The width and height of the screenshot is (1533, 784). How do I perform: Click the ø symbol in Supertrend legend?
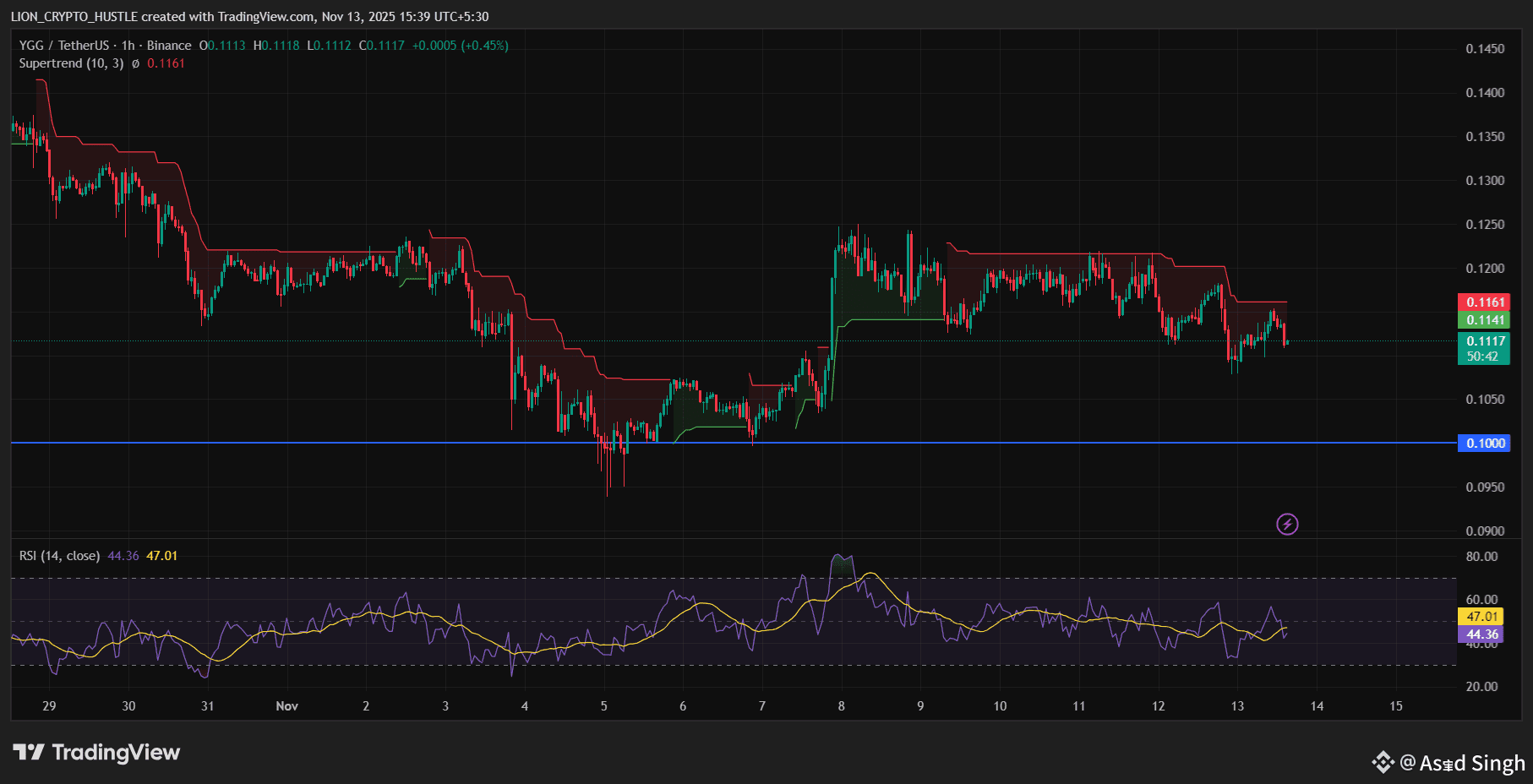pos(135,64)
